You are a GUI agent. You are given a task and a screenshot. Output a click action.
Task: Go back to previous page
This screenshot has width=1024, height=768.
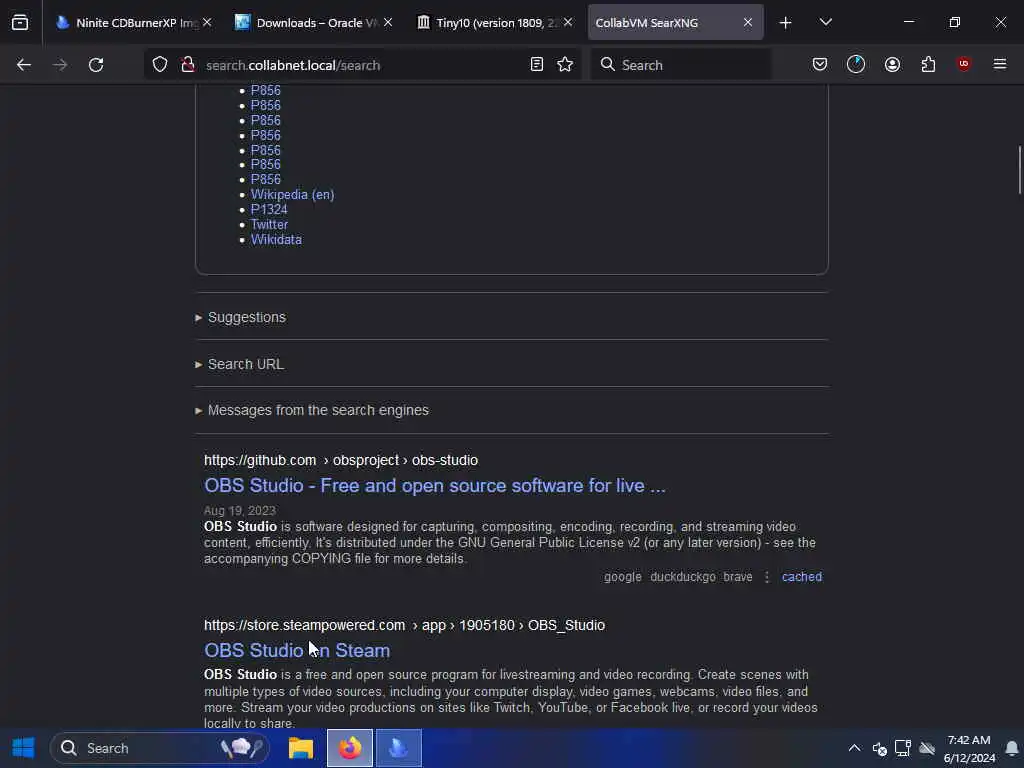24,65
